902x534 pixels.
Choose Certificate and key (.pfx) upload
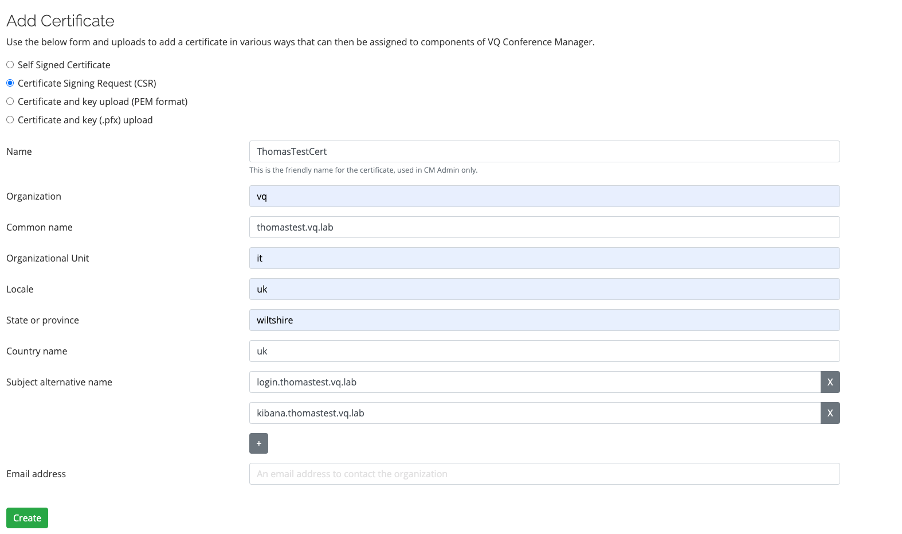tap(10, 120)
